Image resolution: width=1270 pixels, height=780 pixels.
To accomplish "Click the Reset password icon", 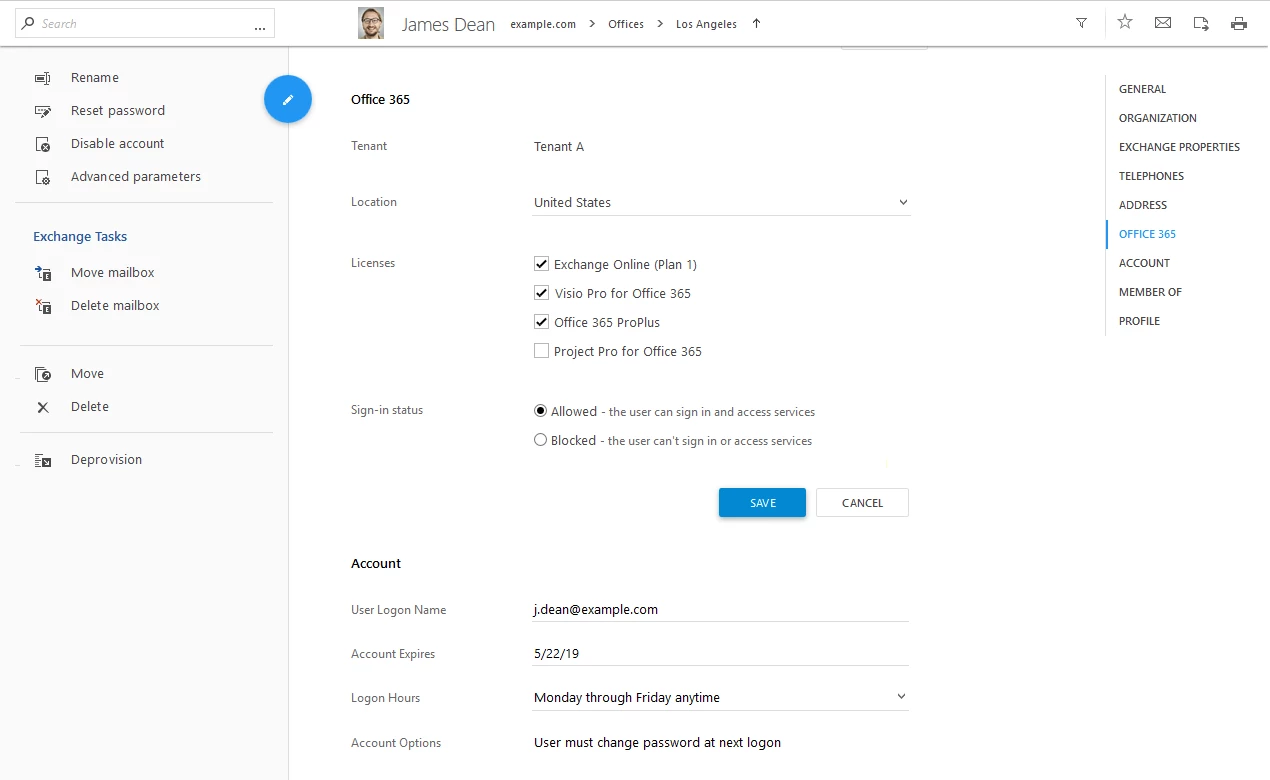I will (x=43, y=111).
